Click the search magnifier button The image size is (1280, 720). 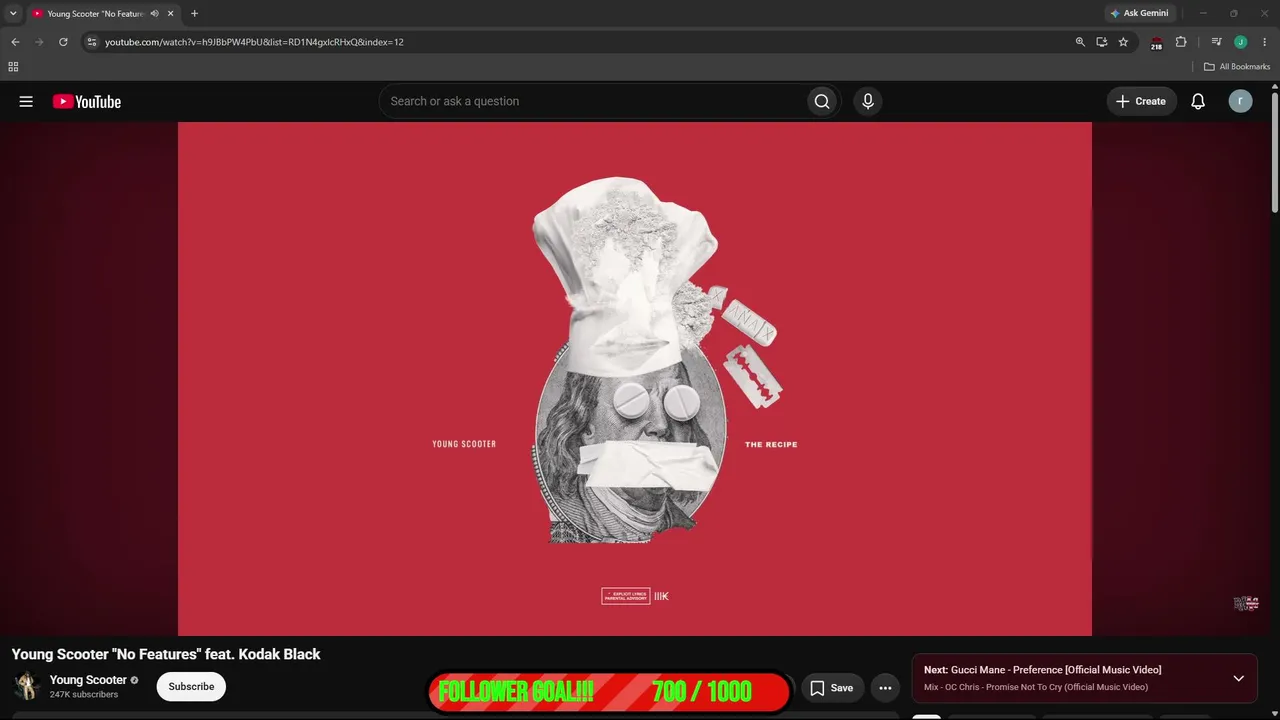822,101
